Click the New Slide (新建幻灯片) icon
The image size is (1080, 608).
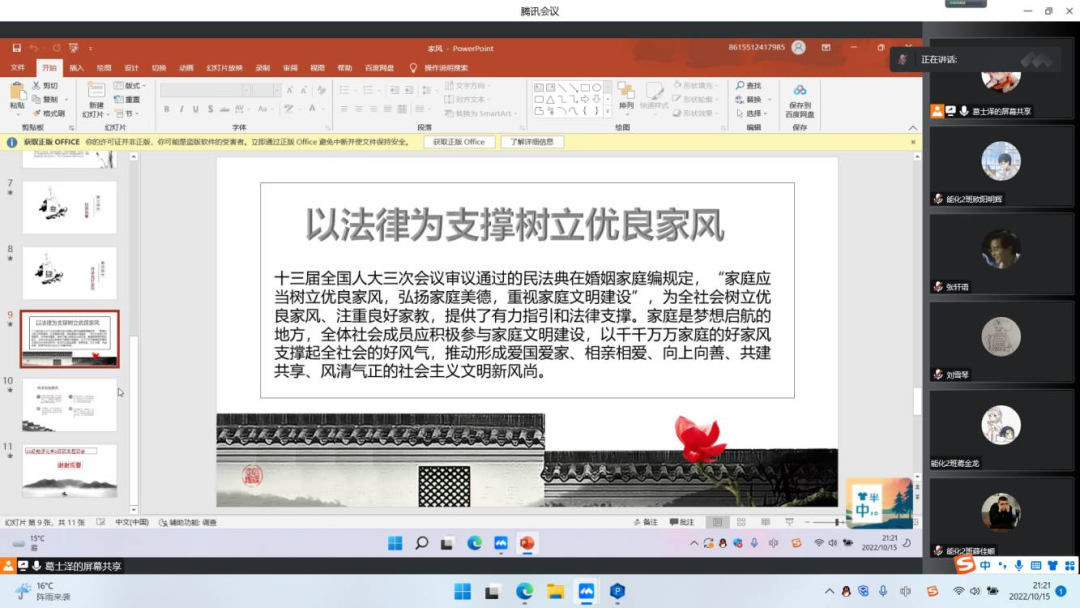[95, 94]
